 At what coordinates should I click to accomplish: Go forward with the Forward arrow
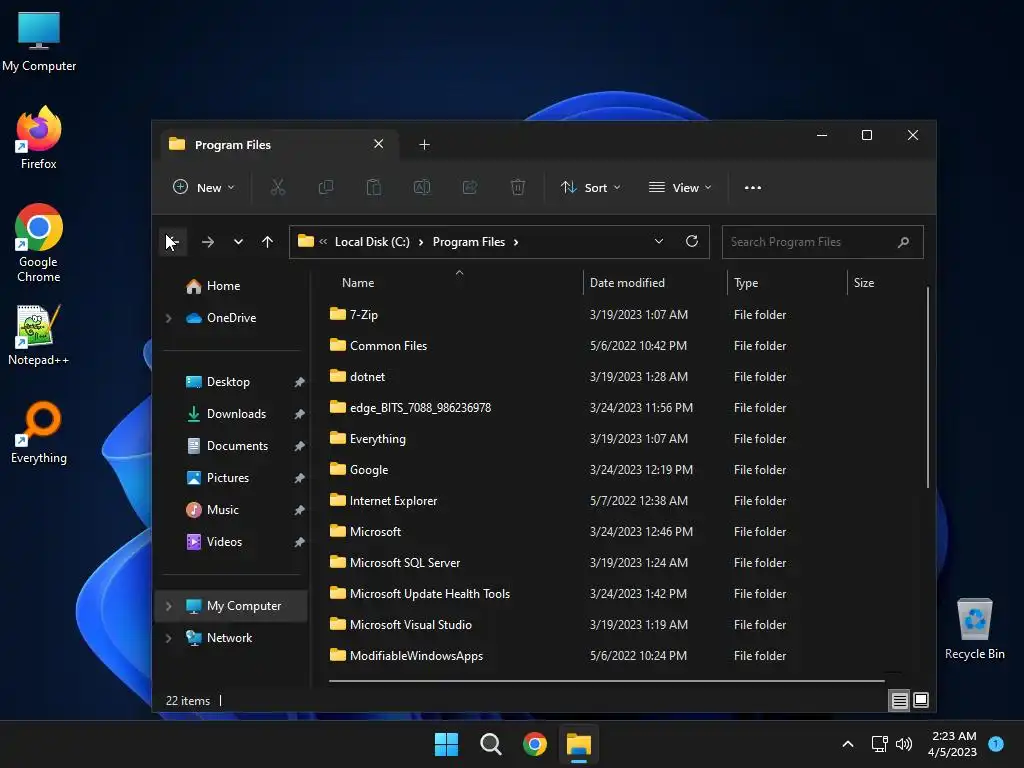[208, 242]
